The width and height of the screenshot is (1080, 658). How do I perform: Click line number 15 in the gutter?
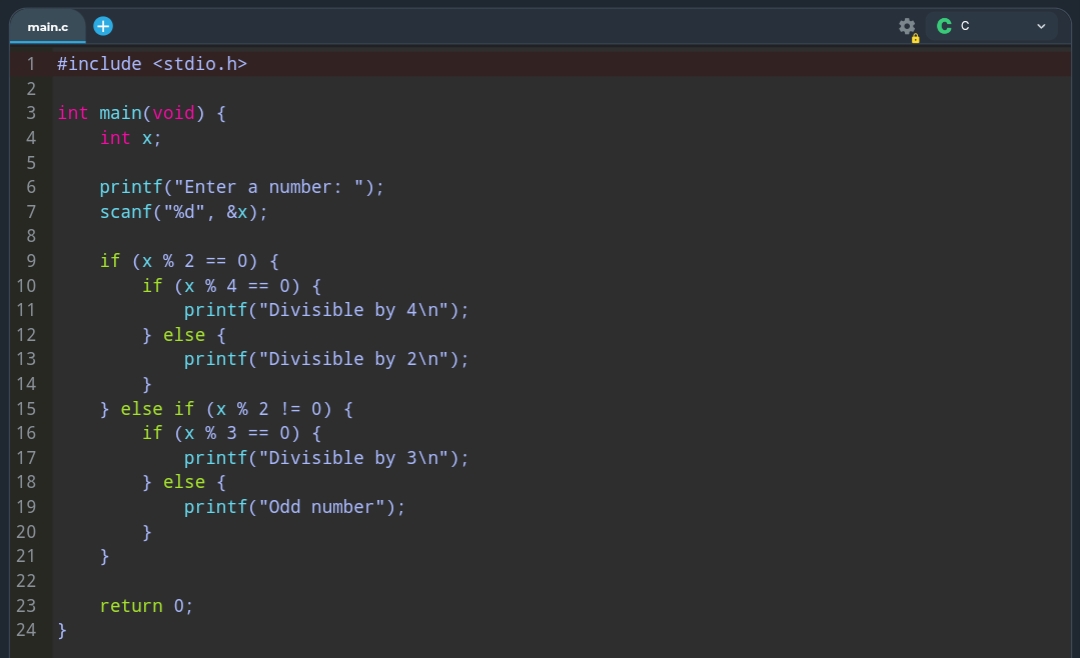[x=26, y=408]
